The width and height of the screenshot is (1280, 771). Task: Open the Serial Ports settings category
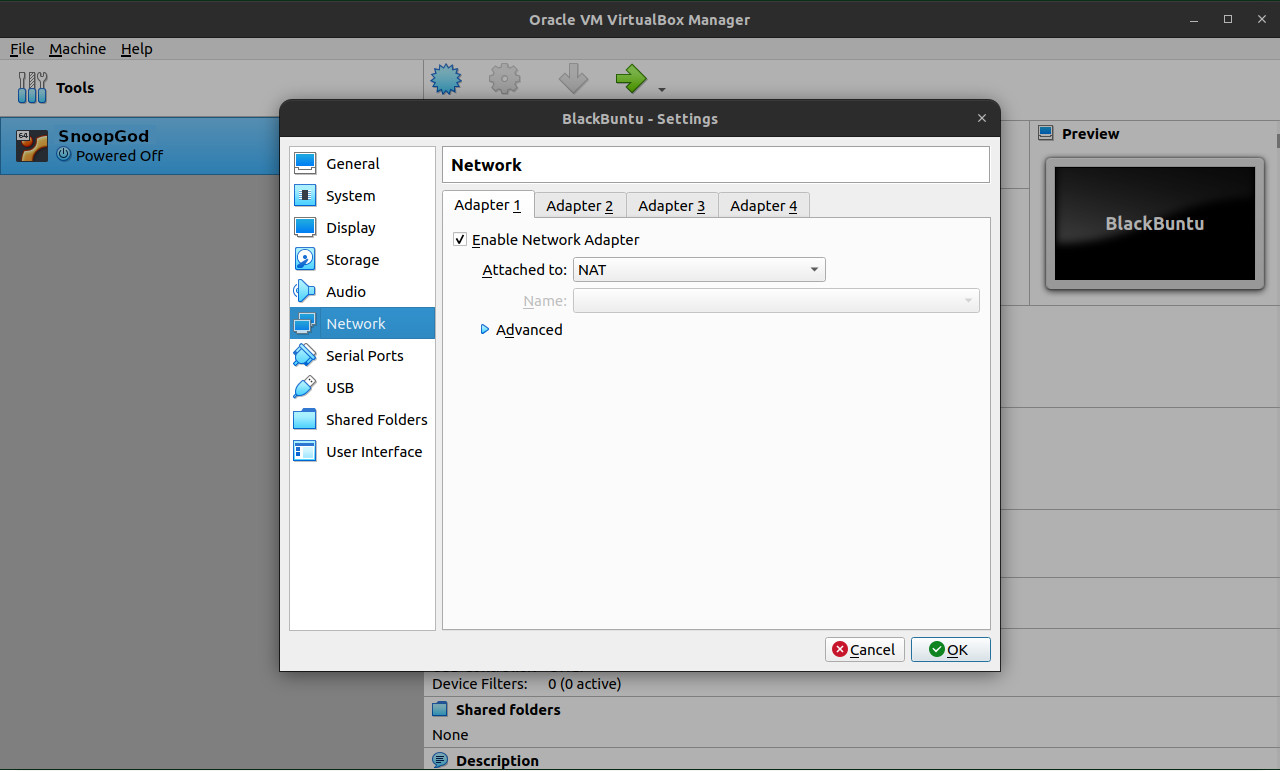[x=362, y=356]
